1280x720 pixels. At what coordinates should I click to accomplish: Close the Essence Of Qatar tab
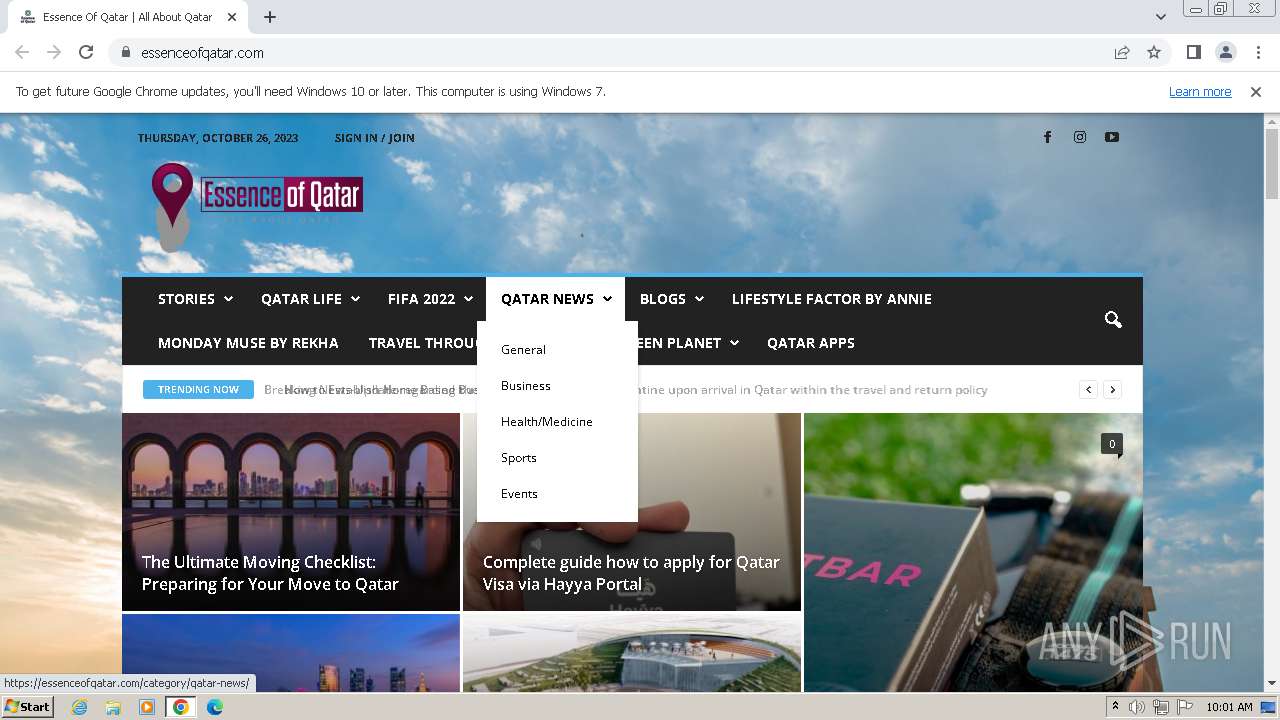[232, 17]
